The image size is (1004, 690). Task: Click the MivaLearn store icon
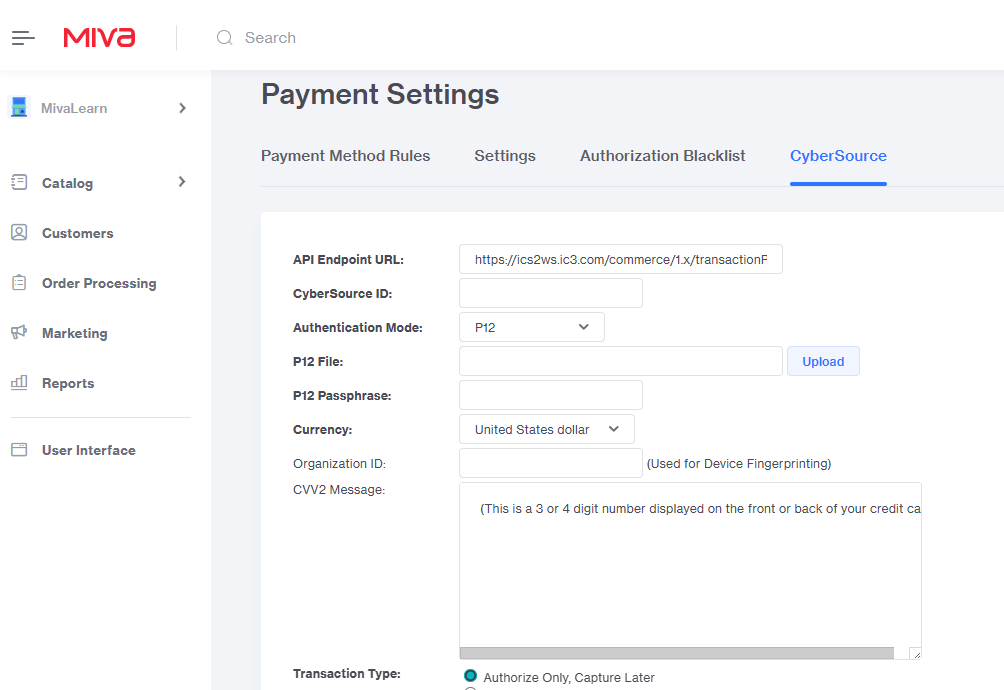(x=20, y=108)
